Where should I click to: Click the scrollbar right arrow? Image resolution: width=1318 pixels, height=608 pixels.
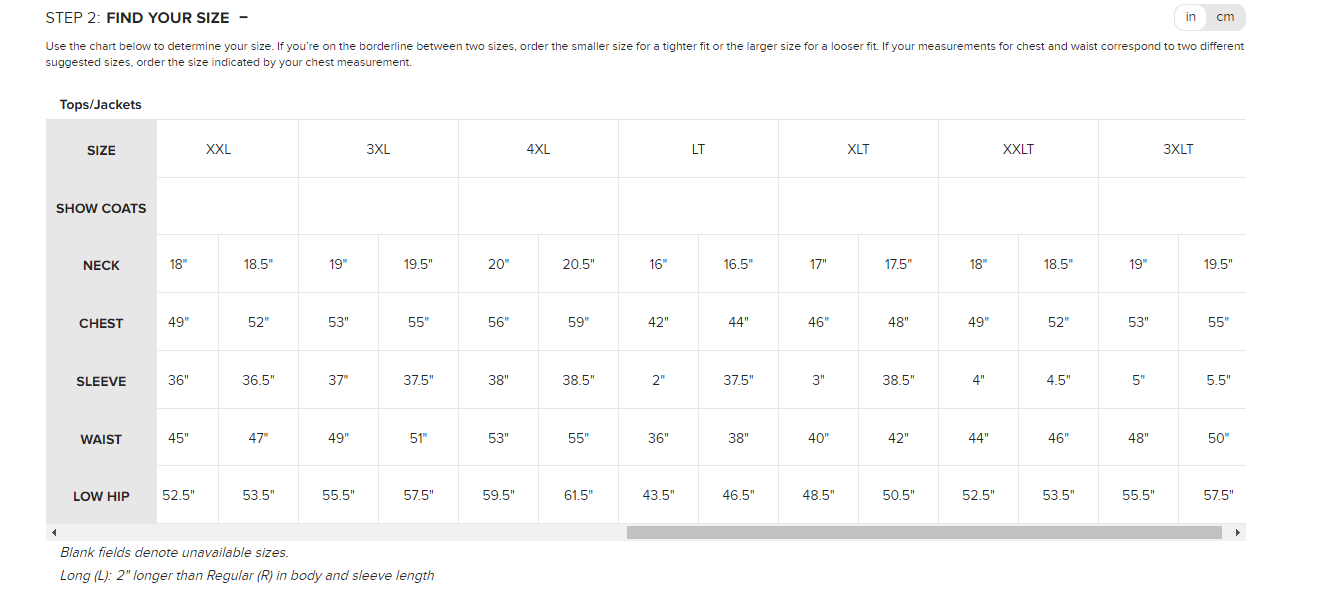(1238, 532)
